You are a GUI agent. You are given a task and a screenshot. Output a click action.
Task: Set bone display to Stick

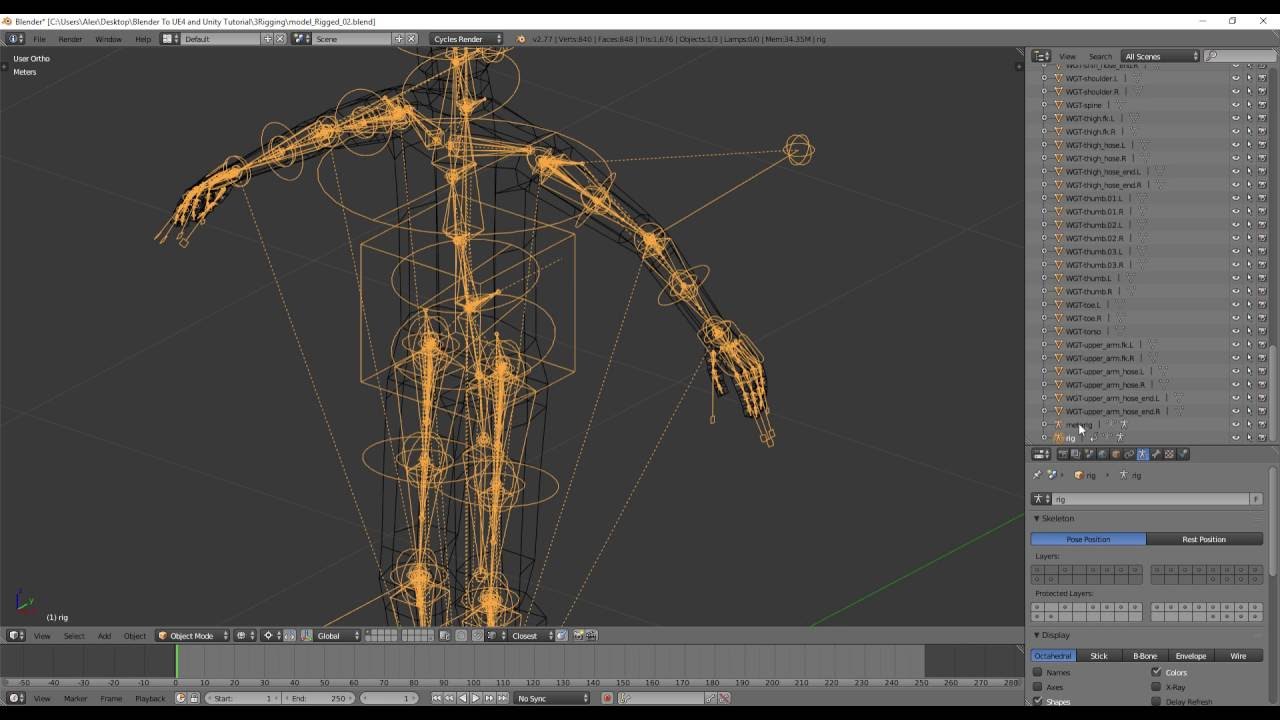tap(1099, 656)
